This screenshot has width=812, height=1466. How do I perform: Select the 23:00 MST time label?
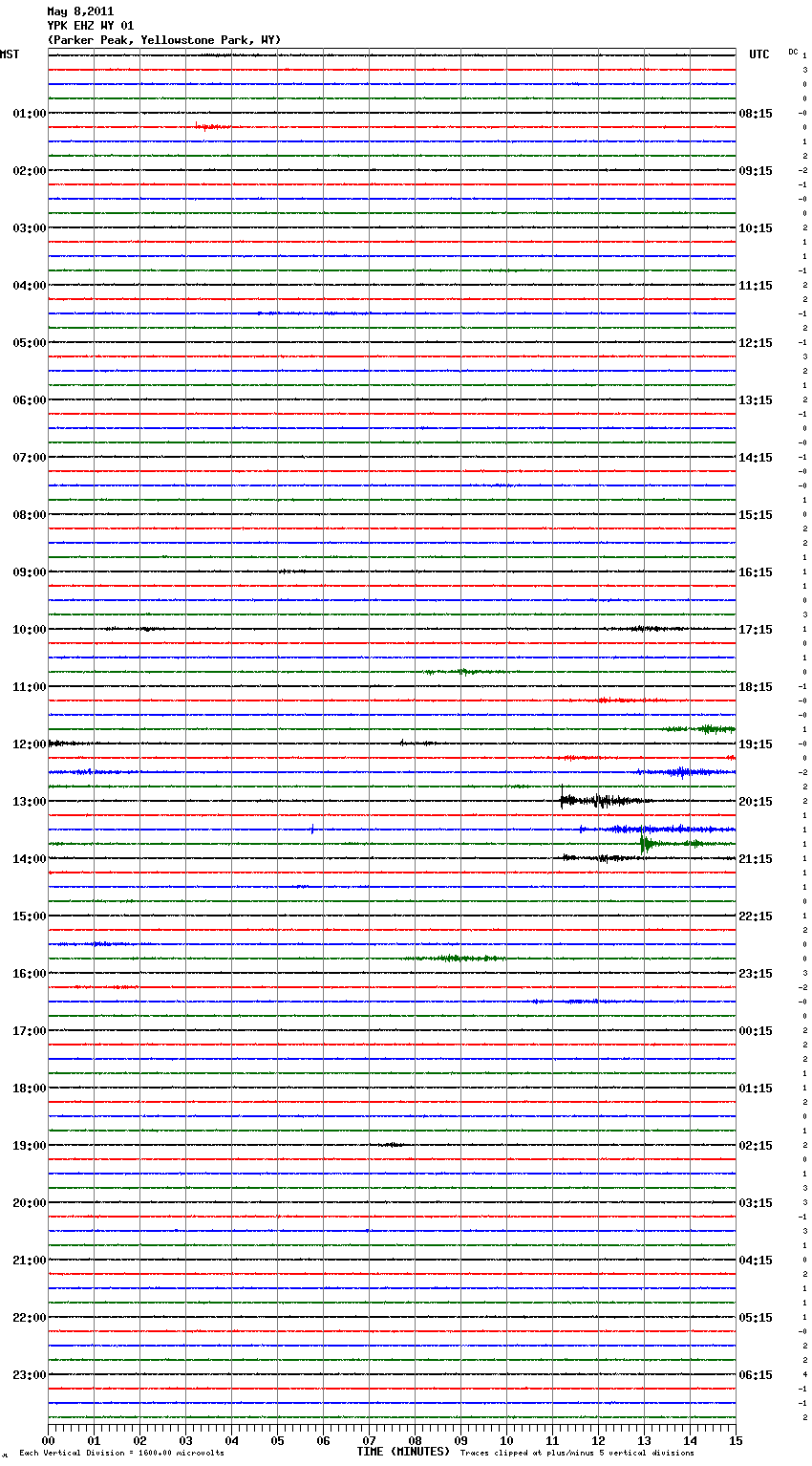coord(30,1375)
